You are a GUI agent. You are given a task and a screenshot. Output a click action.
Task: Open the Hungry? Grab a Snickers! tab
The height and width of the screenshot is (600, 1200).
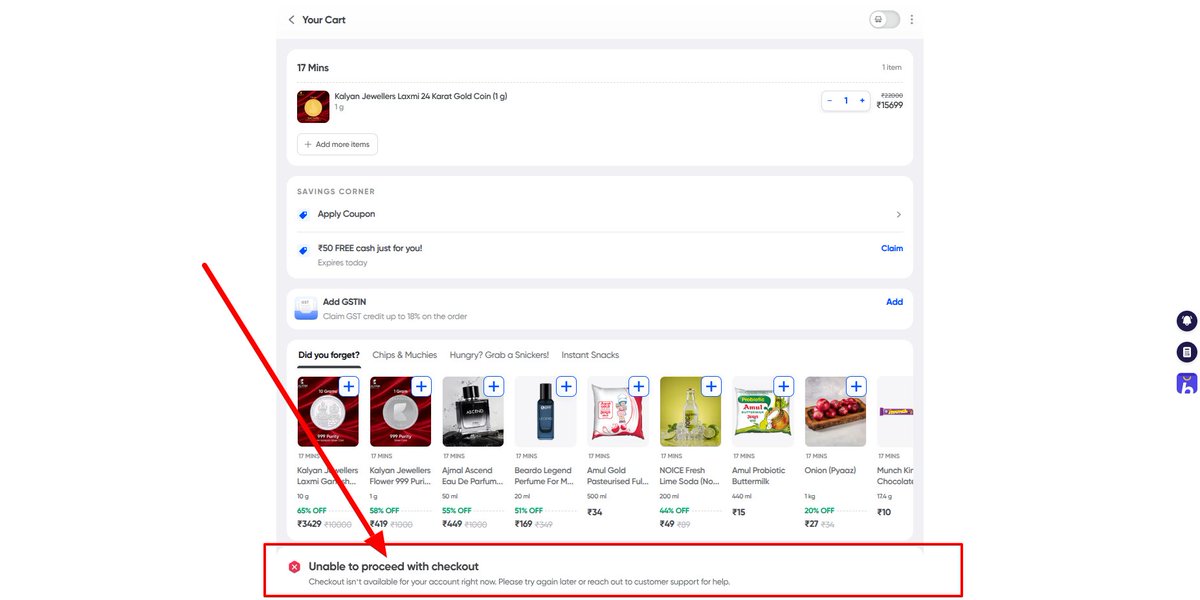click(499, 355)
